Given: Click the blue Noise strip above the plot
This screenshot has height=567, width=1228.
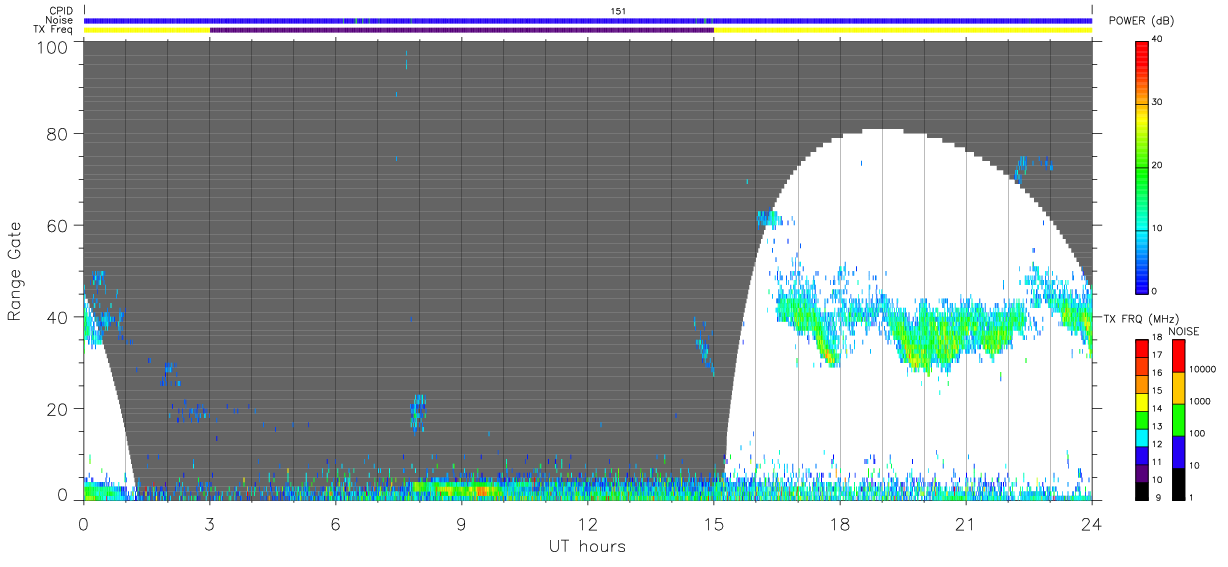Looking at the screenshot, I should click(x=588, y=20).
